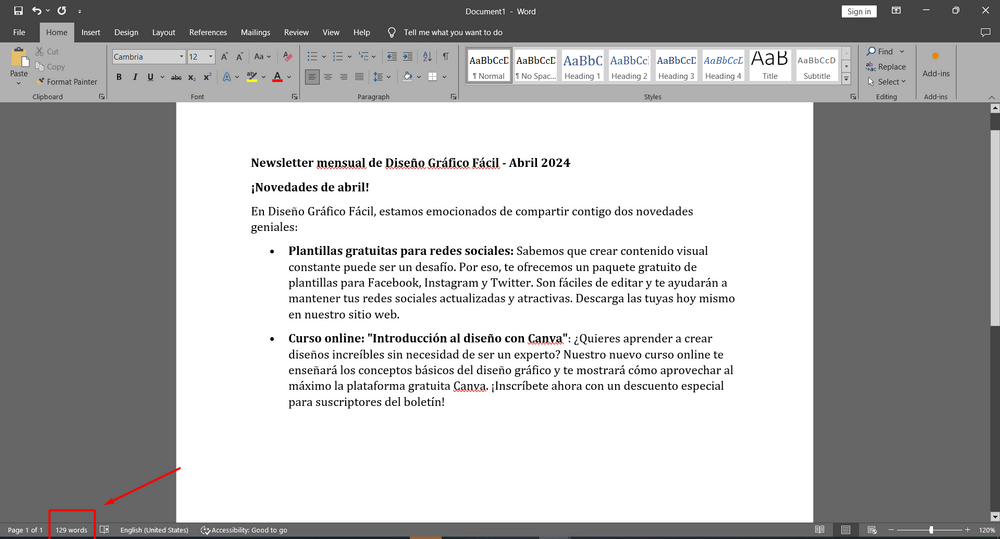The height and width of the screenshot is (539, 1000).
Task: Click the Add-ins icon in the ribbon
Action: pyautogui.click(x=936, y=63)
